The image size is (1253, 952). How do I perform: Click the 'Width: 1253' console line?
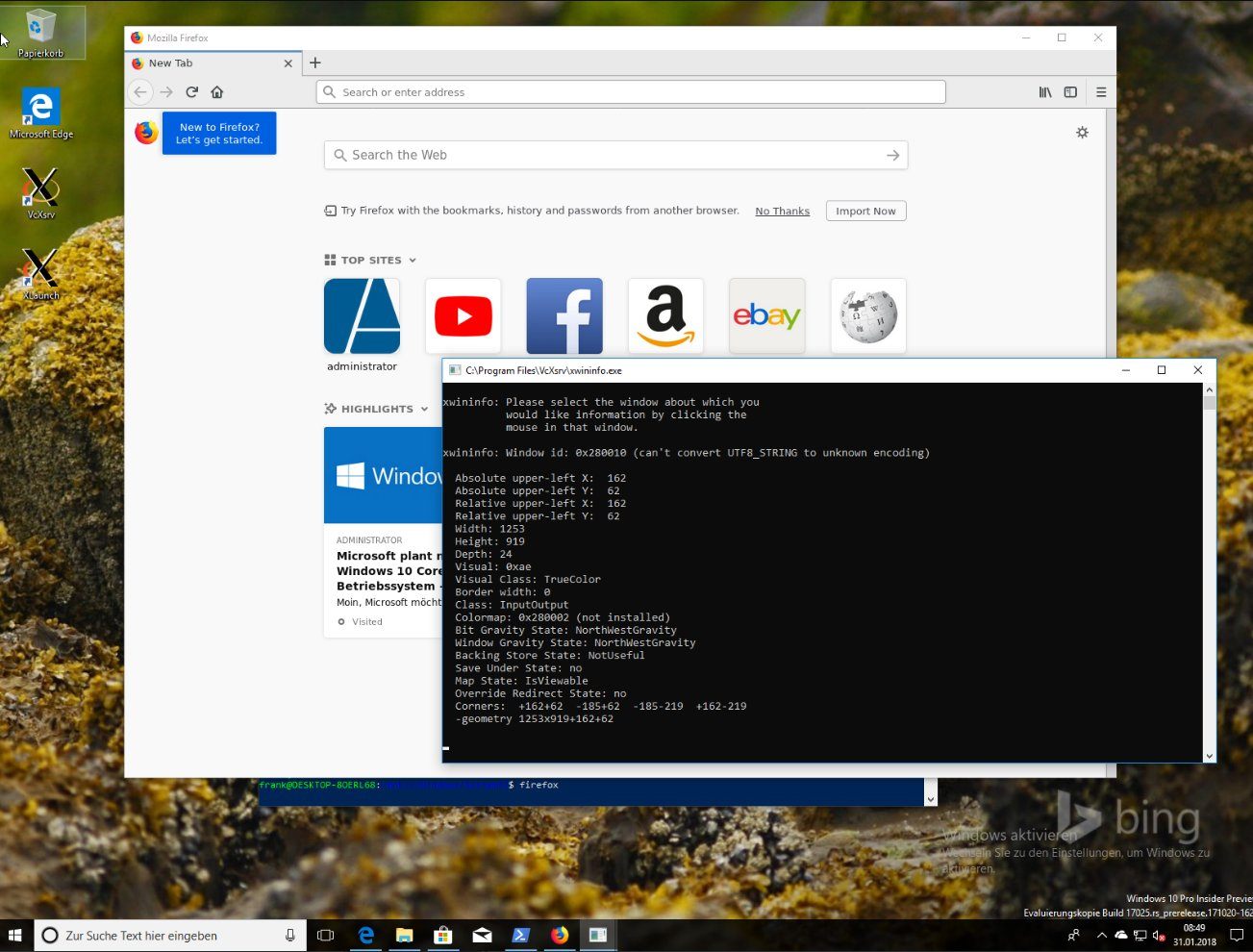click(x=489, y=529)
